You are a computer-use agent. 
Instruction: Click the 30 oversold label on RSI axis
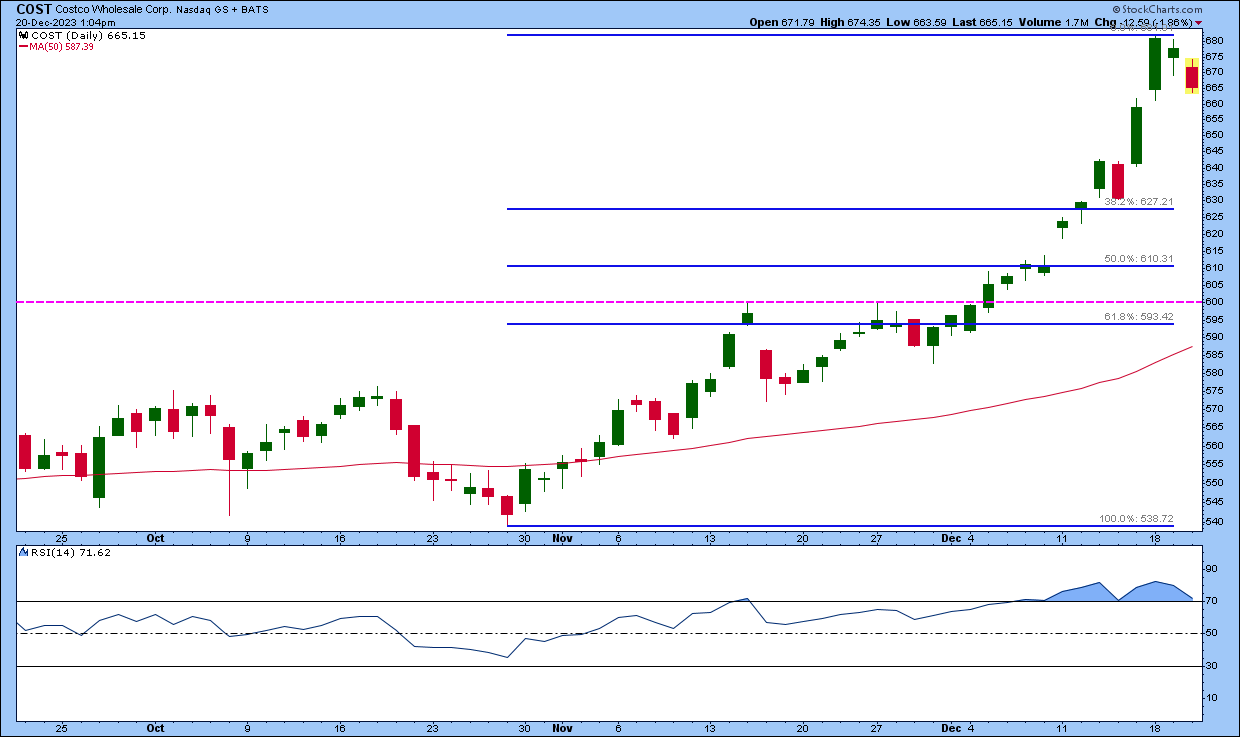point(1213,666)
